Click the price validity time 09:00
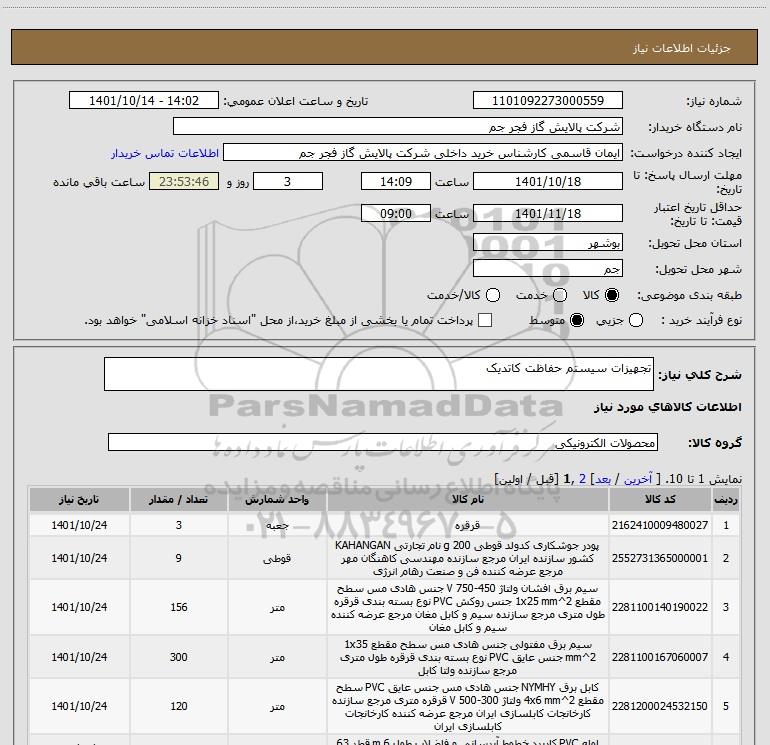This screenshot has height=745, width=770. point(396,213)
